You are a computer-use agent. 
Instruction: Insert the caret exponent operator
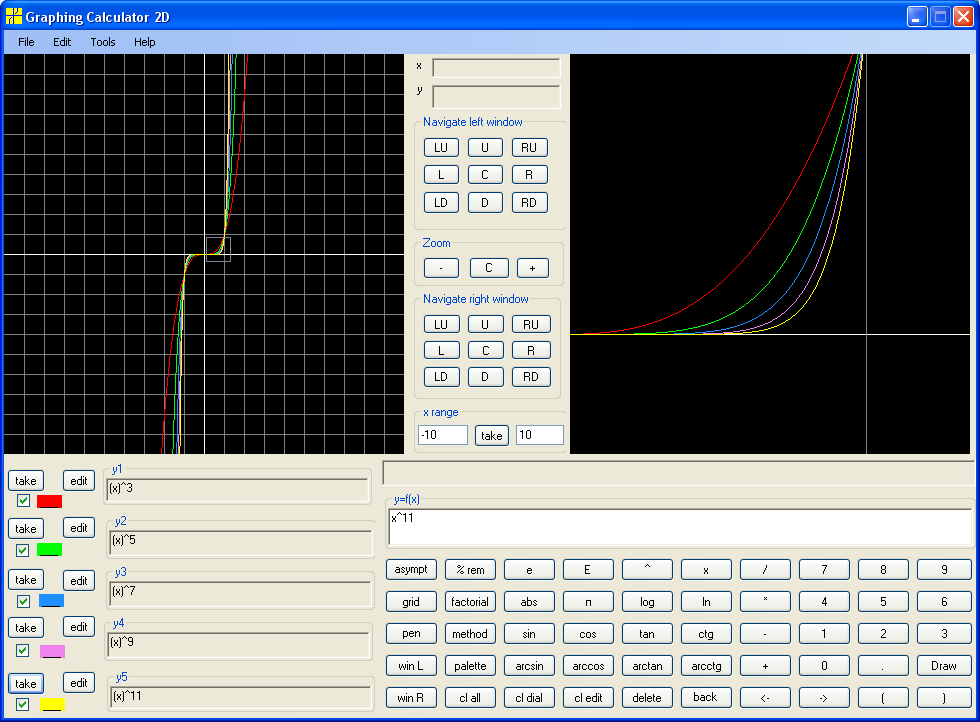(647, 569)
